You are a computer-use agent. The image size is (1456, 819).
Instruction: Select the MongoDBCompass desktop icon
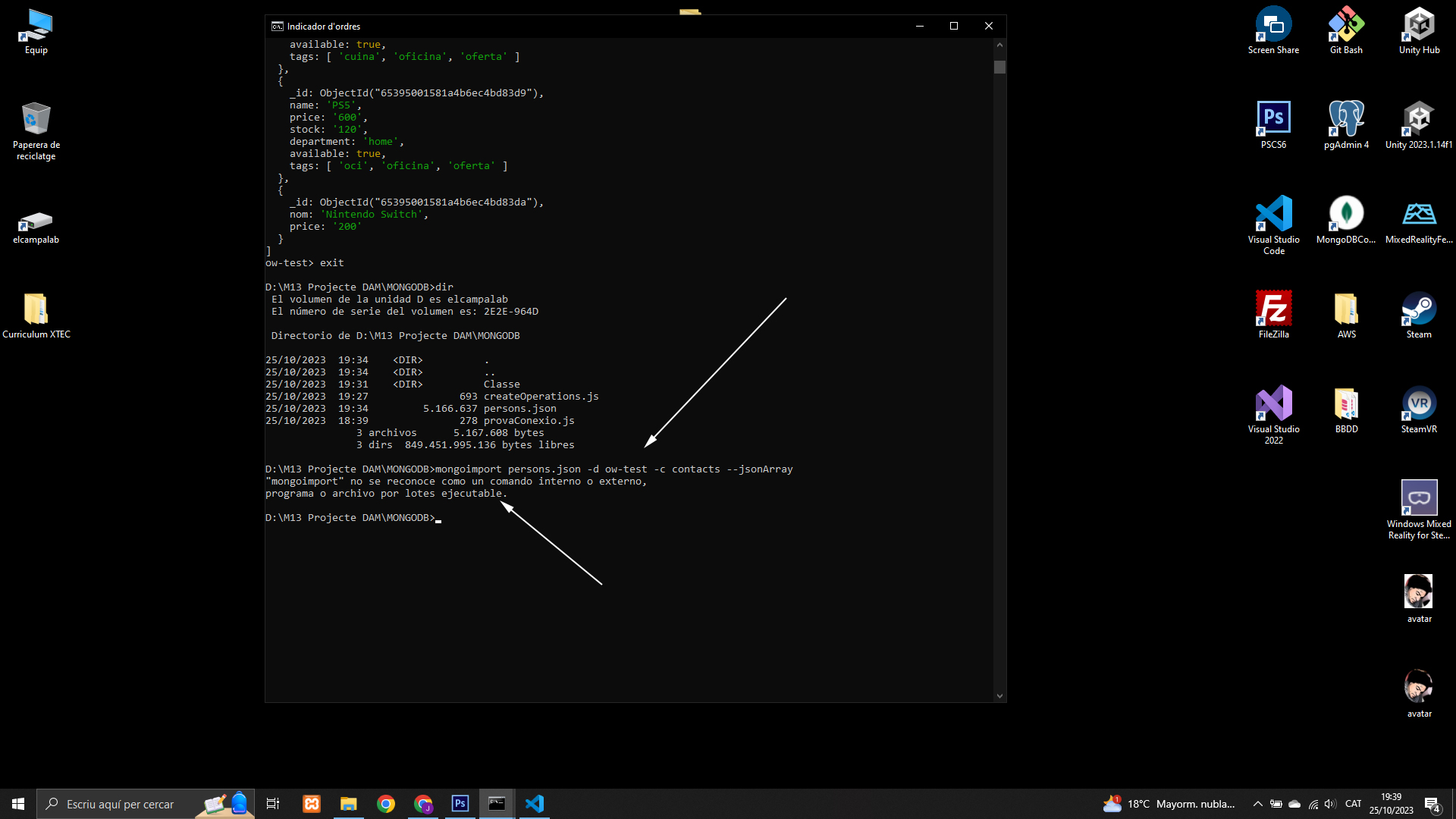point(1346,221)
